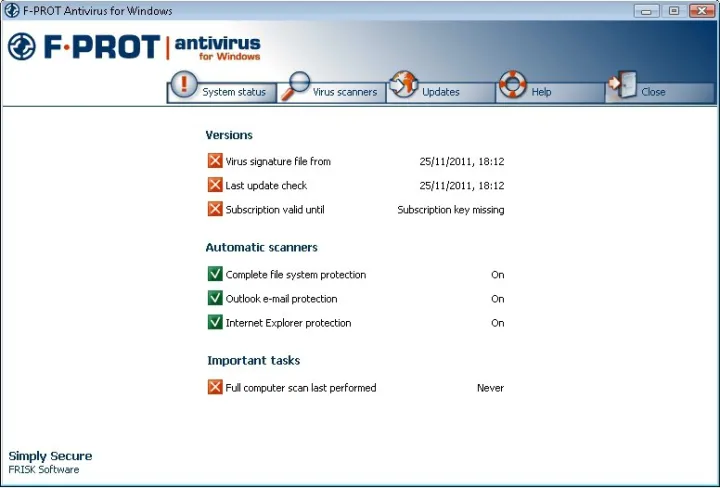Click the Help tab label

tap(541, 92)
